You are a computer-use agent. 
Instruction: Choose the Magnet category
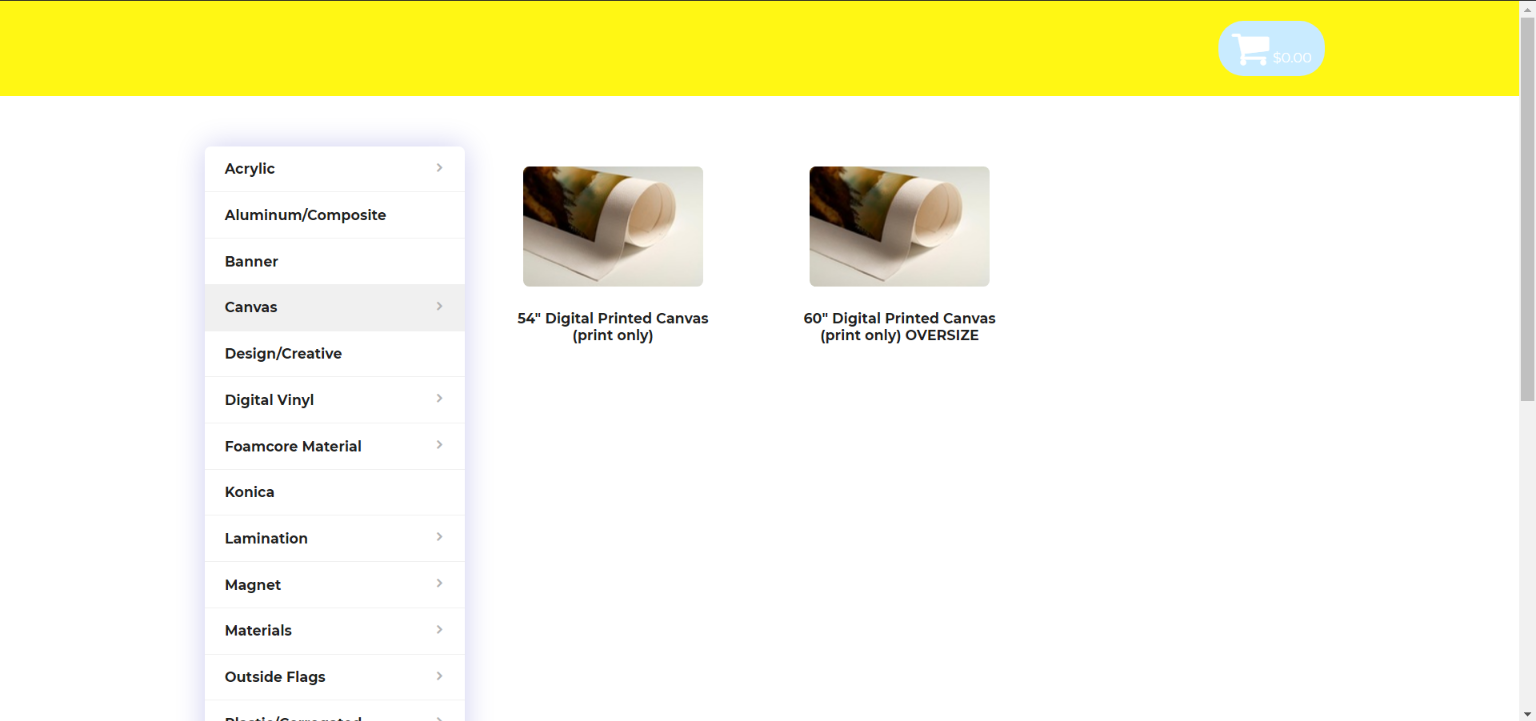(335, 585)
